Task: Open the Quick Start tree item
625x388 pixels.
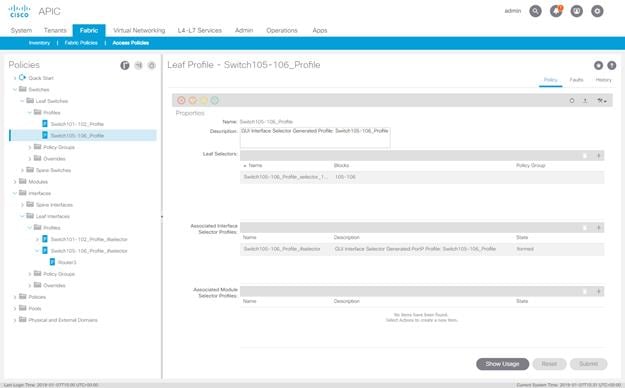Action: [41, 78]
